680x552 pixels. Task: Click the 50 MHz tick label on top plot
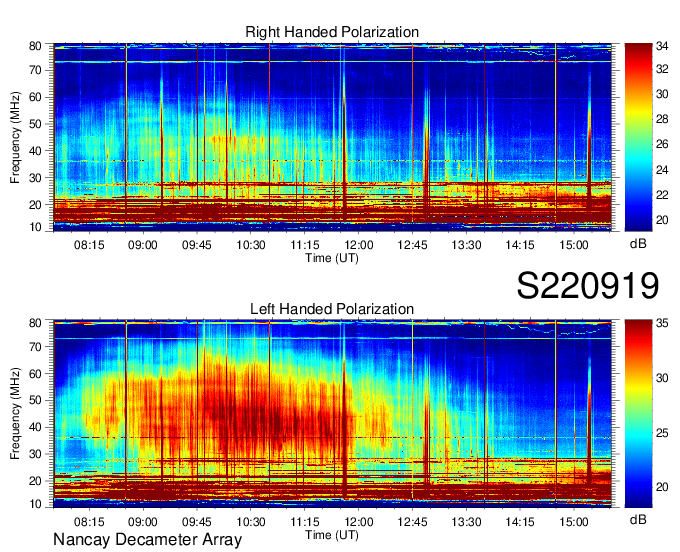35,124
